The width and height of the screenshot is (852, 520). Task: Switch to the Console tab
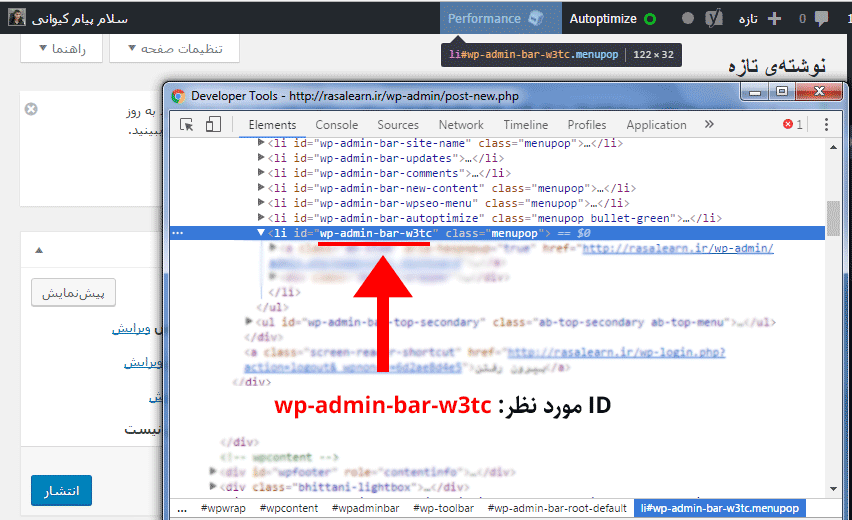[x=336, y=124]
